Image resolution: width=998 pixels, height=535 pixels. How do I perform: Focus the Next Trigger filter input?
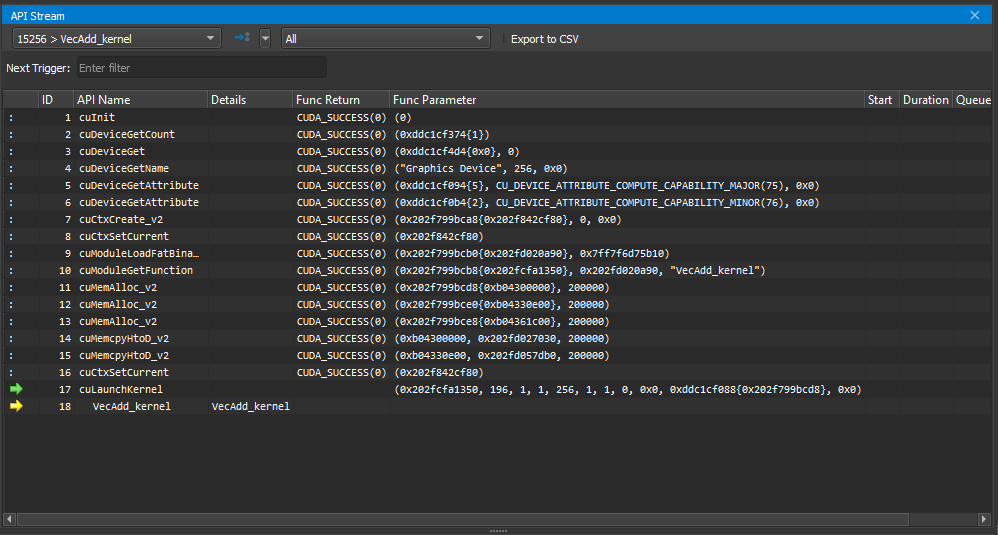coord(200,68)
